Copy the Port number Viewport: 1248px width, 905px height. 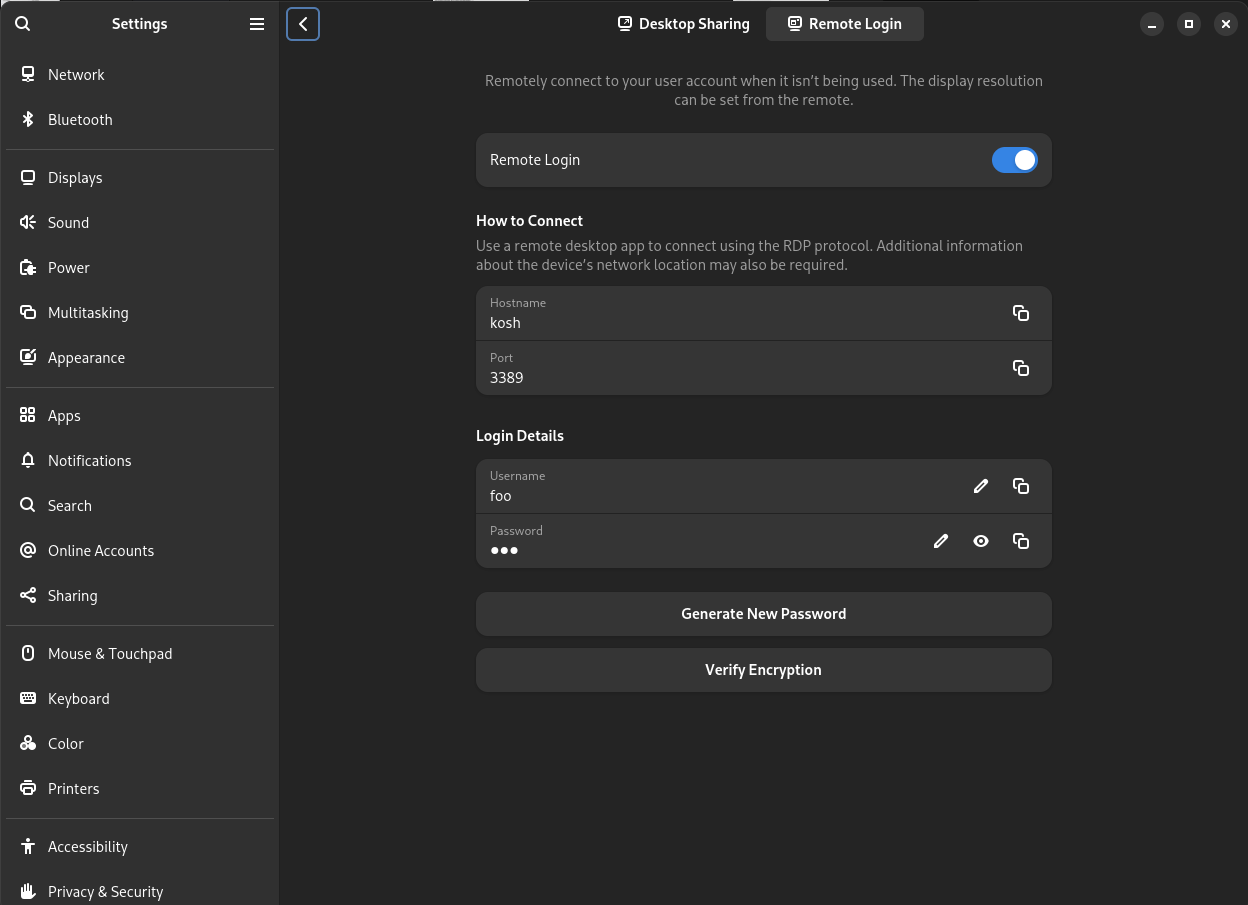click(x=1020, y=368)
